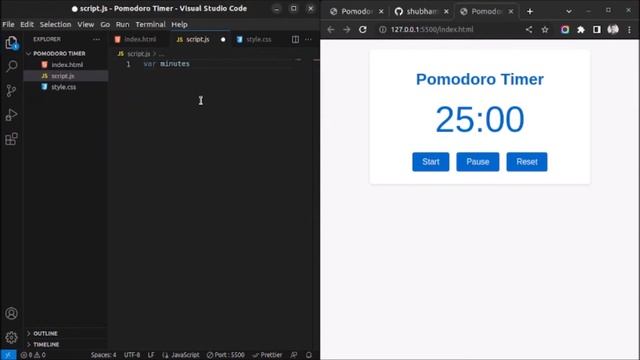640x360 pixels.
Task: Go forward in the browser
Action: (347, 29)
